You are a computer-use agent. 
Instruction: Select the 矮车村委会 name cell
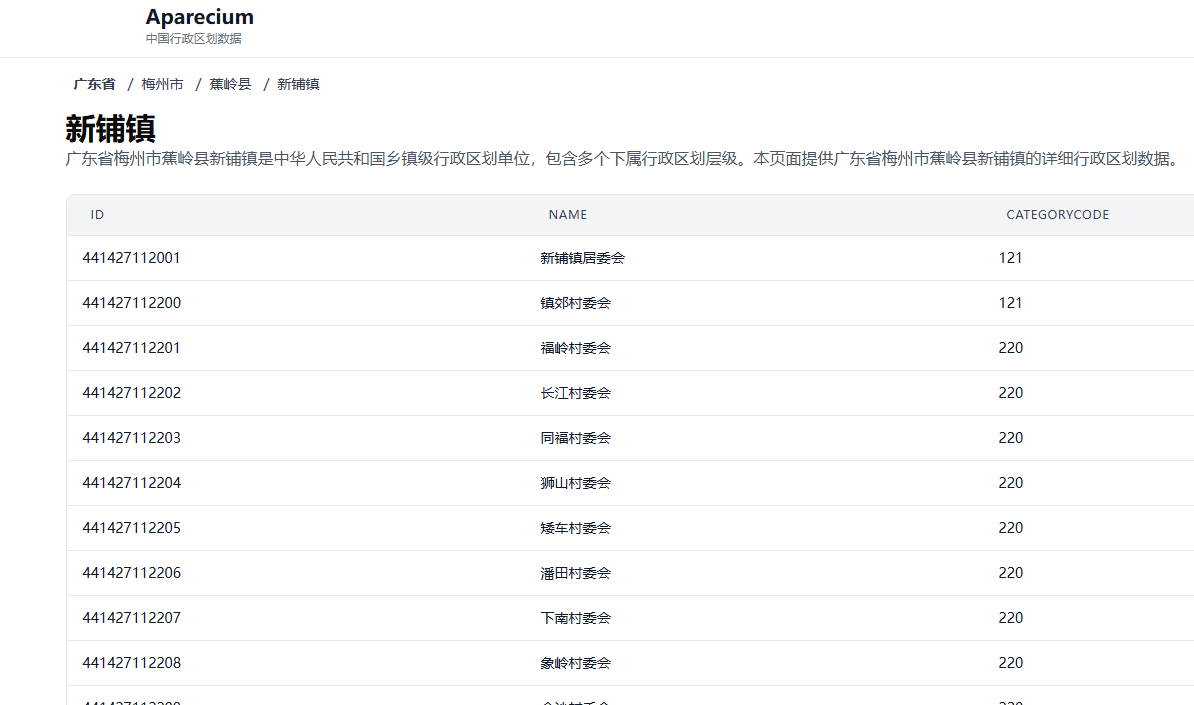[x=575, y=528]
